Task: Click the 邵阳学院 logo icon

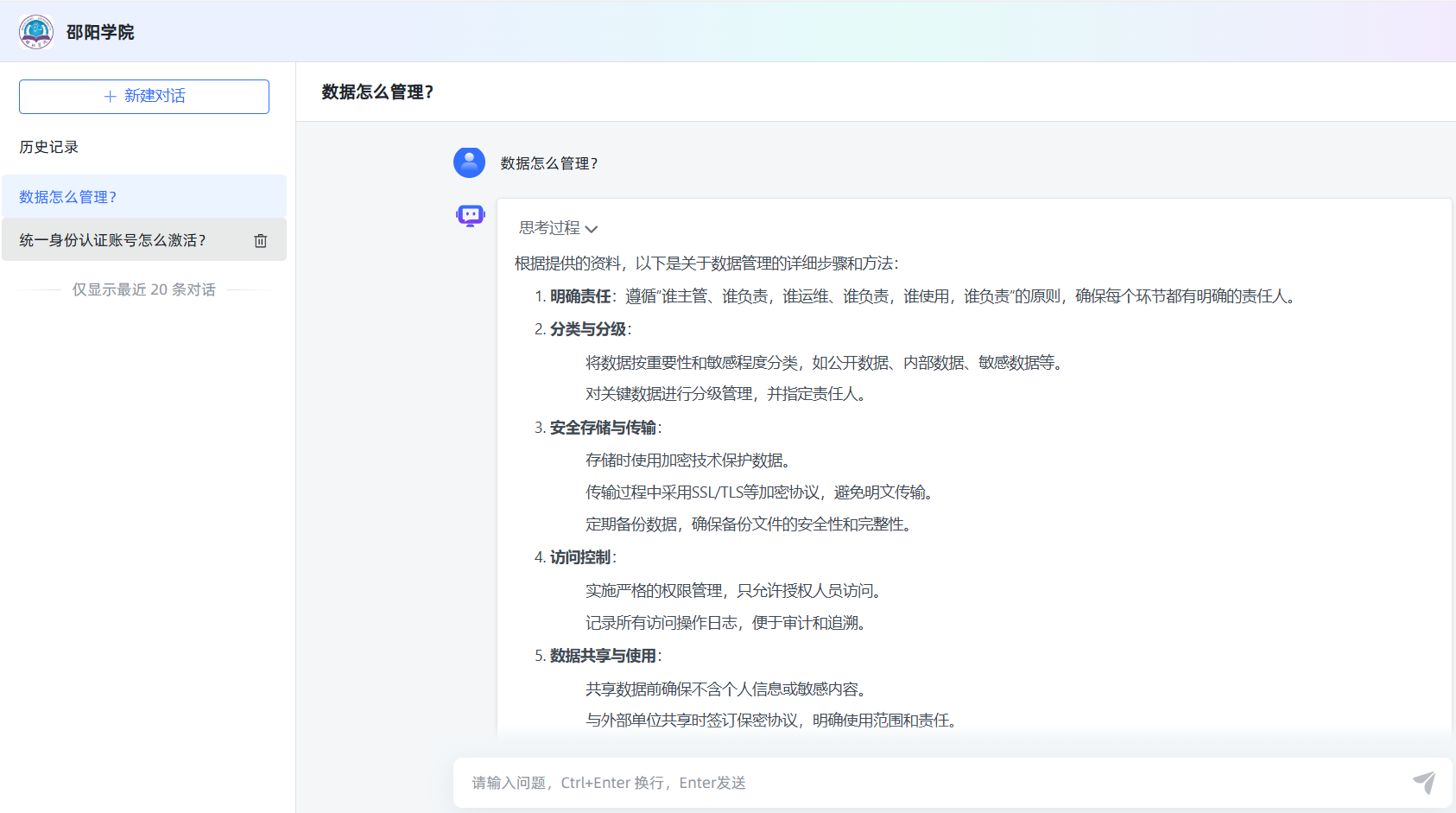Action: point(36,32)
